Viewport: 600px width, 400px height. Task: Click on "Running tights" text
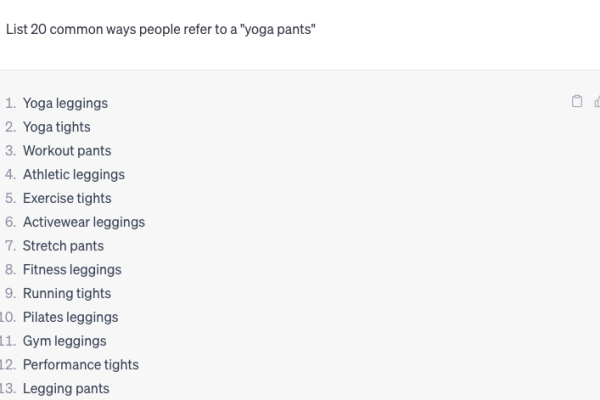point(67,293)
